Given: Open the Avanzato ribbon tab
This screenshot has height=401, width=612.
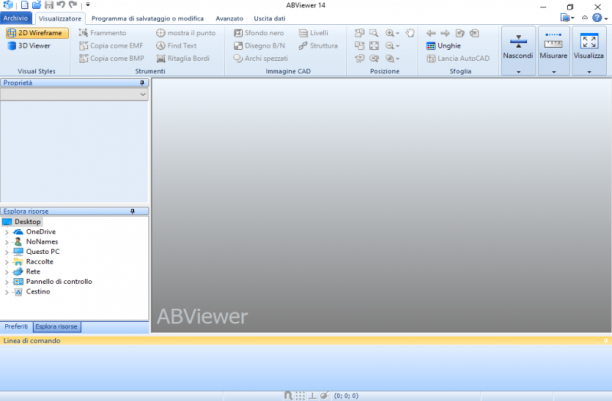Looking at the screenshot, I should [x=229, y=18].
